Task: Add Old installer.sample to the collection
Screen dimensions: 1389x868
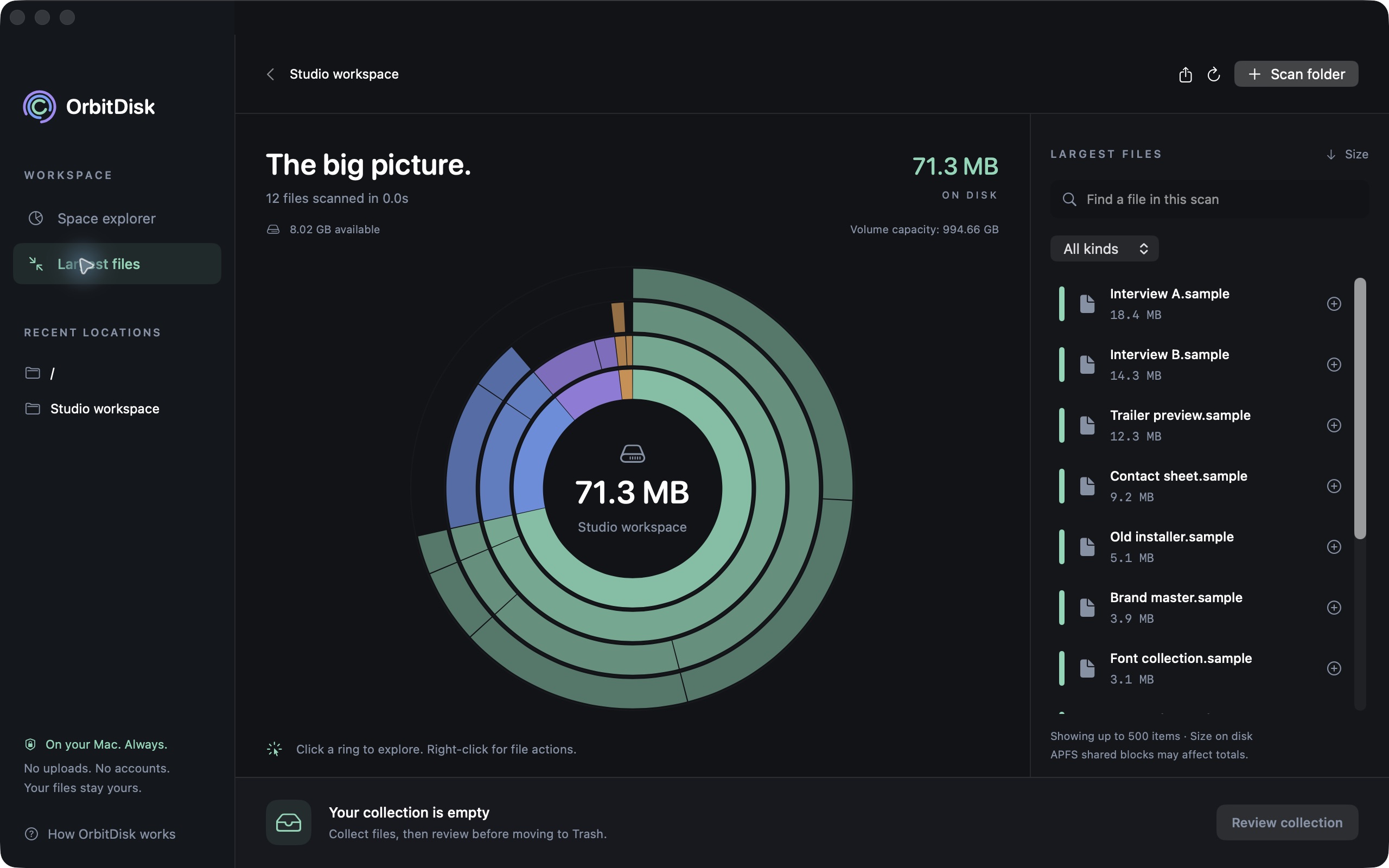Action: tap(1334, 547)
